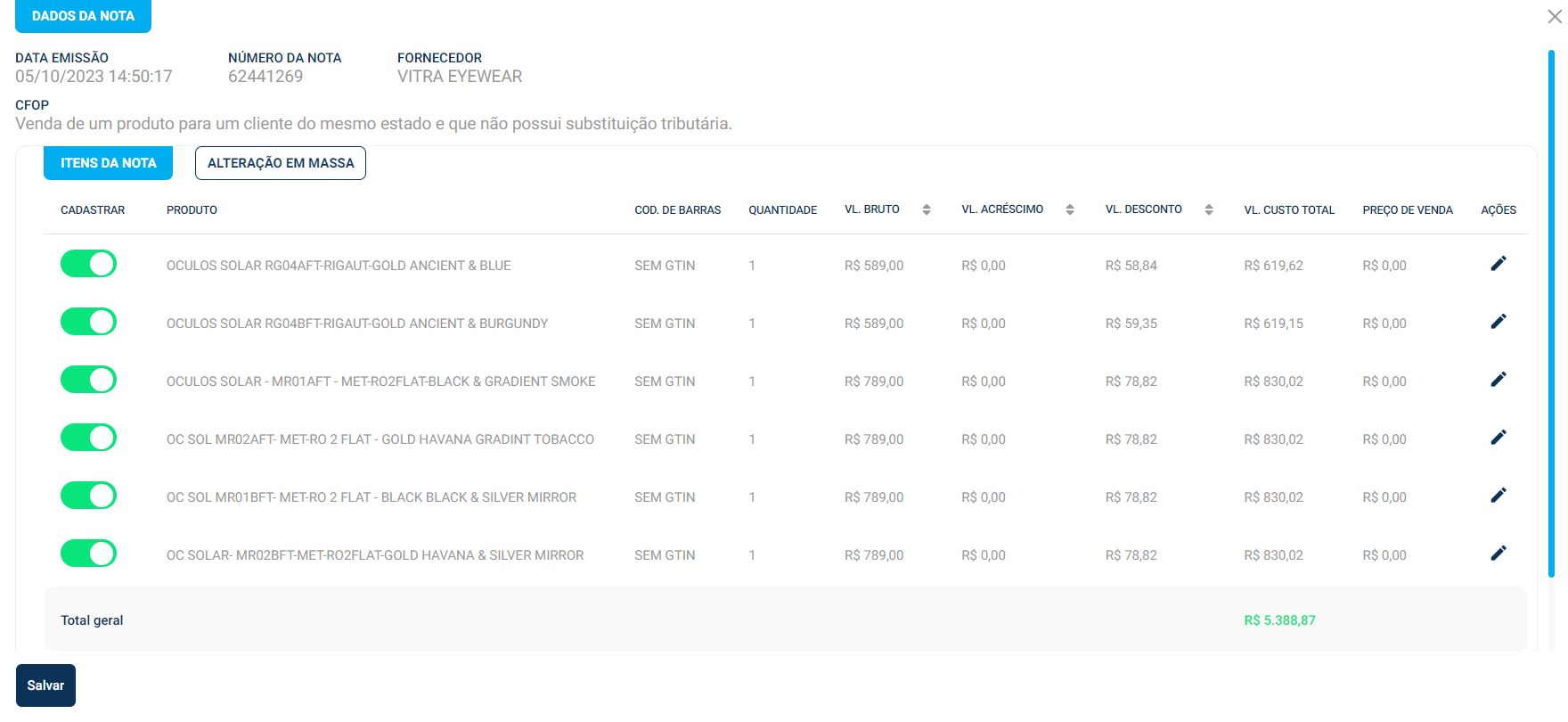Toggle cadastrar for MR01BFT BLACK BLACK & SILVER MIRROR
This screenshot has width=1568, height=722.
tap(88, 496)
